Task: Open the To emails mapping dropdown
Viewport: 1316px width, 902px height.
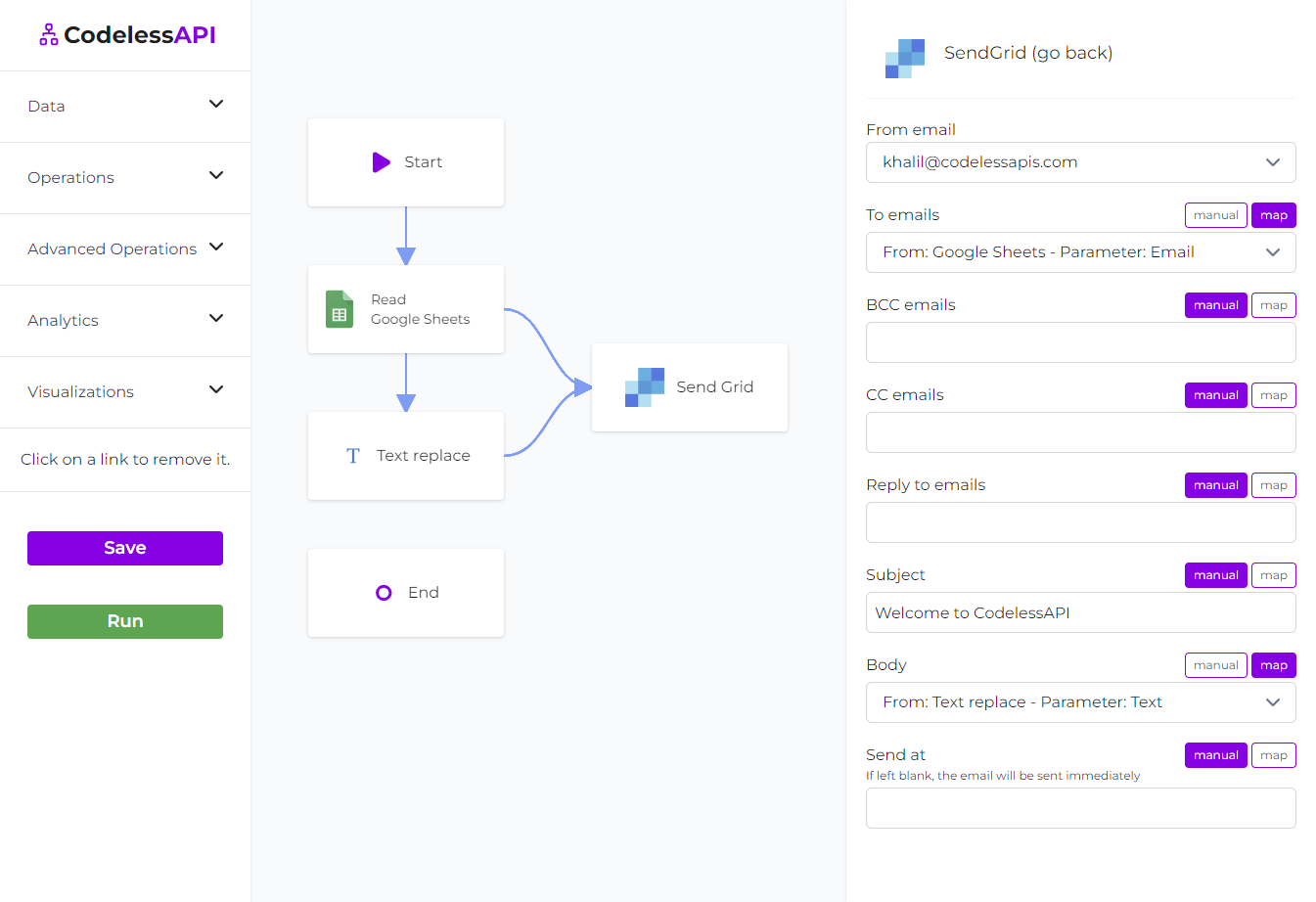Action: tap(1081, 252)
